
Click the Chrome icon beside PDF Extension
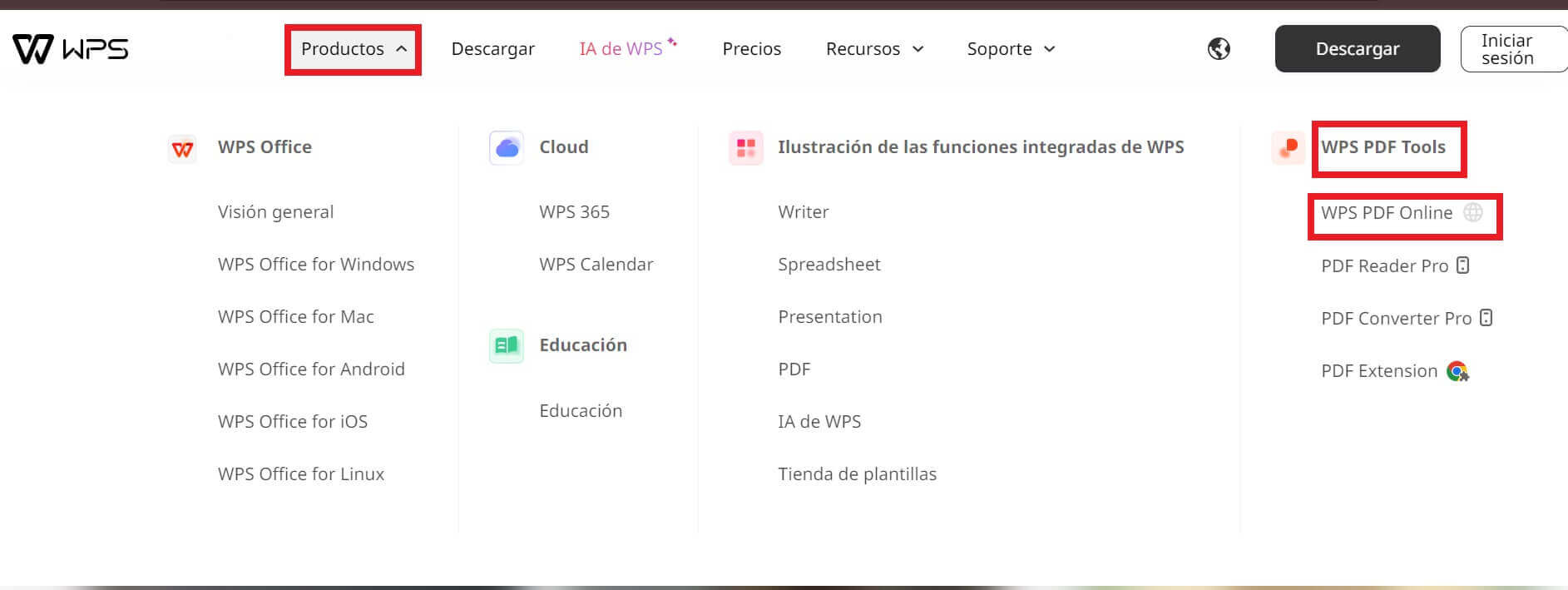[x=1457, y=371]
